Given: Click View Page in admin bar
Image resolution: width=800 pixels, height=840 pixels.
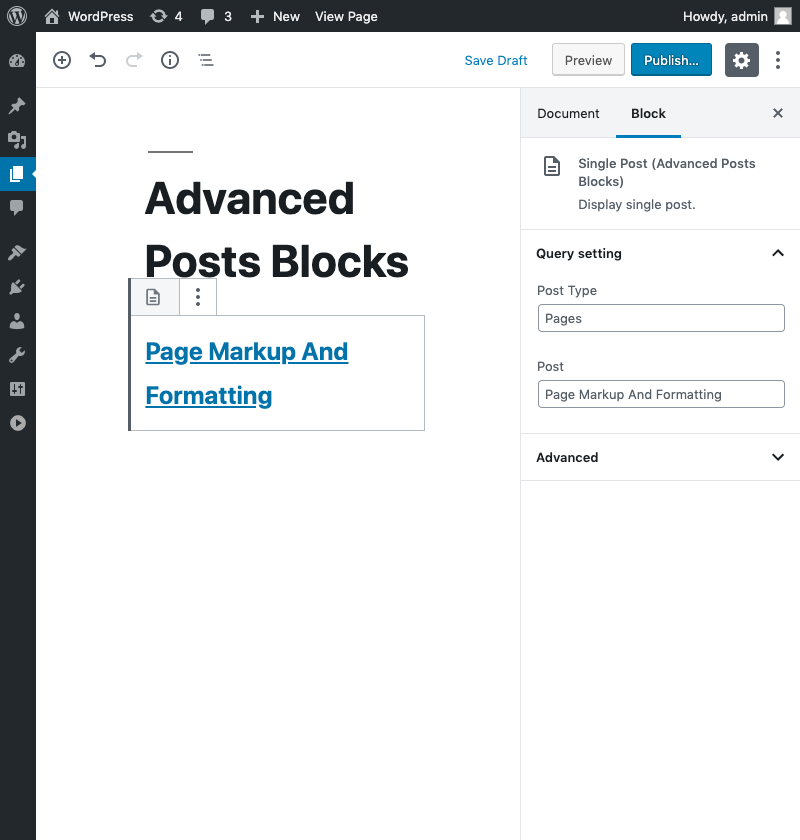Looking at the screenshot, I should (346, 16).
